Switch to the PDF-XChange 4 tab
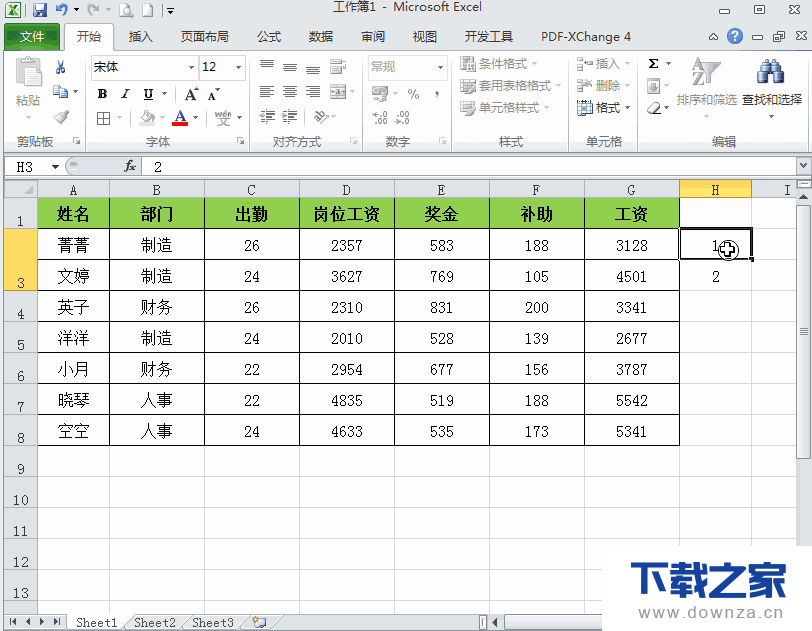812x631 pixels. click(x=586, y=37)
